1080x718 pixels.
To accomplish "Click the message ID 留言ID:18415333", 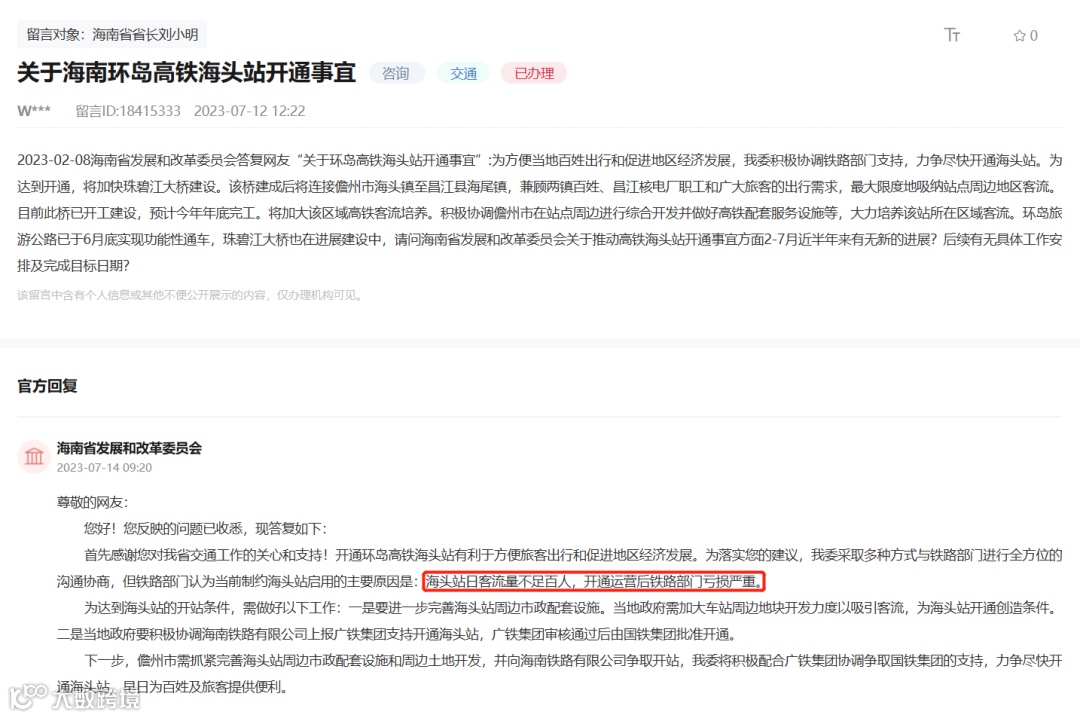I will pyautogui.click(x=128, y=111).
